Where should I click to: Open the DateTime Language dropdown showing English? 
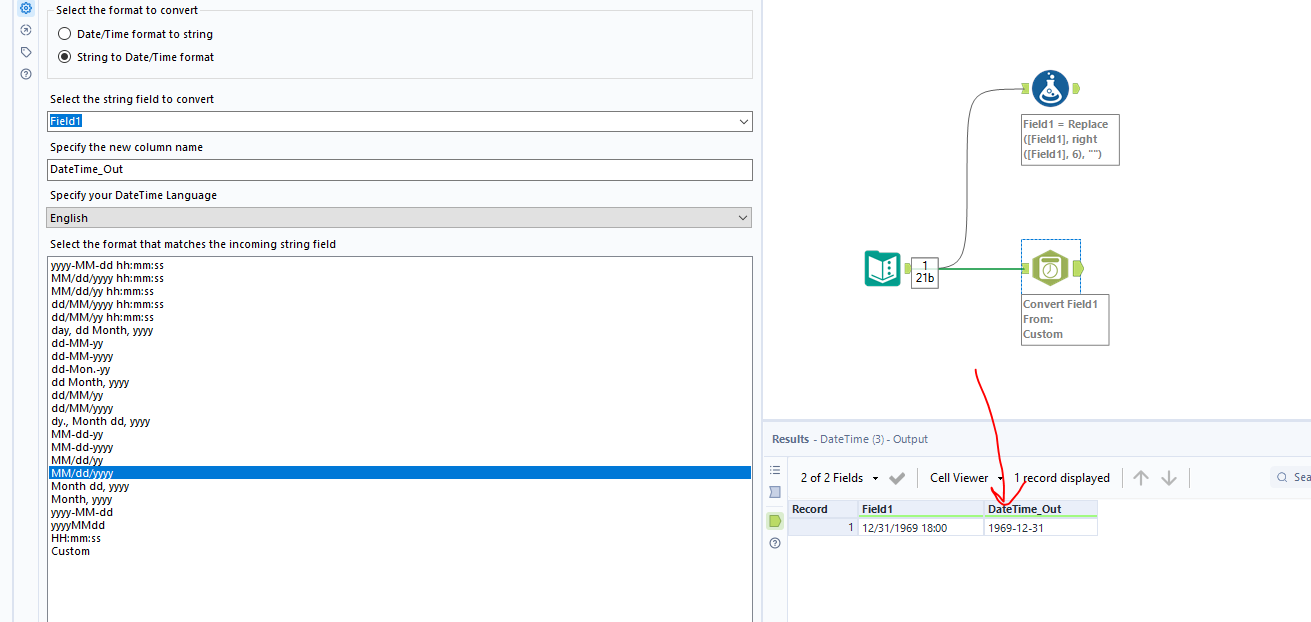(743, 217)
